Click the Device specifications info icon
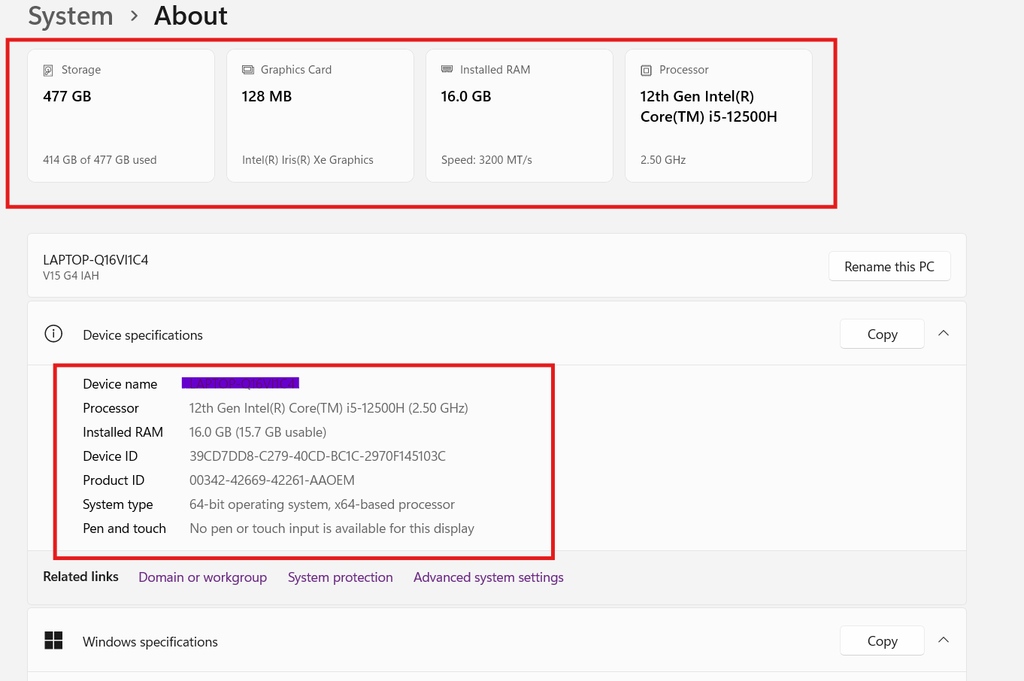Viewport: 1024px width, 681px height. [54, 334]
